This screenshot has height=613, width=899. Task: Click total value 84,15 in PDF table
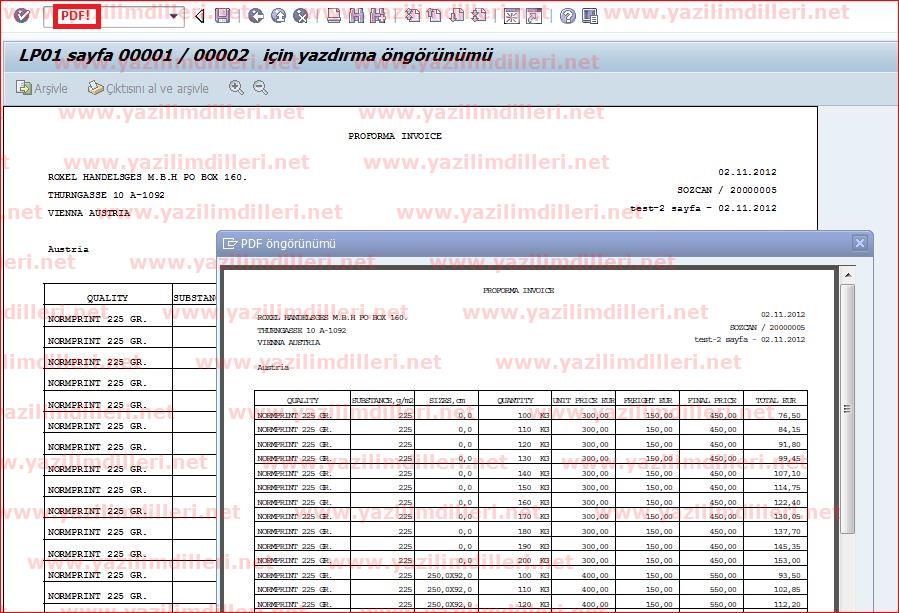click(789, 430)
